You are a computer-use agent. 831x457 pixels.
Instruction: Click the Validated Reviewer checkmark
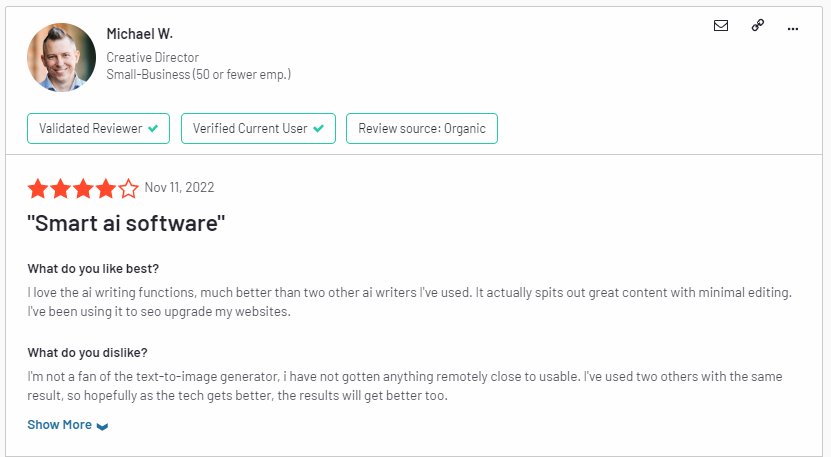153,128
